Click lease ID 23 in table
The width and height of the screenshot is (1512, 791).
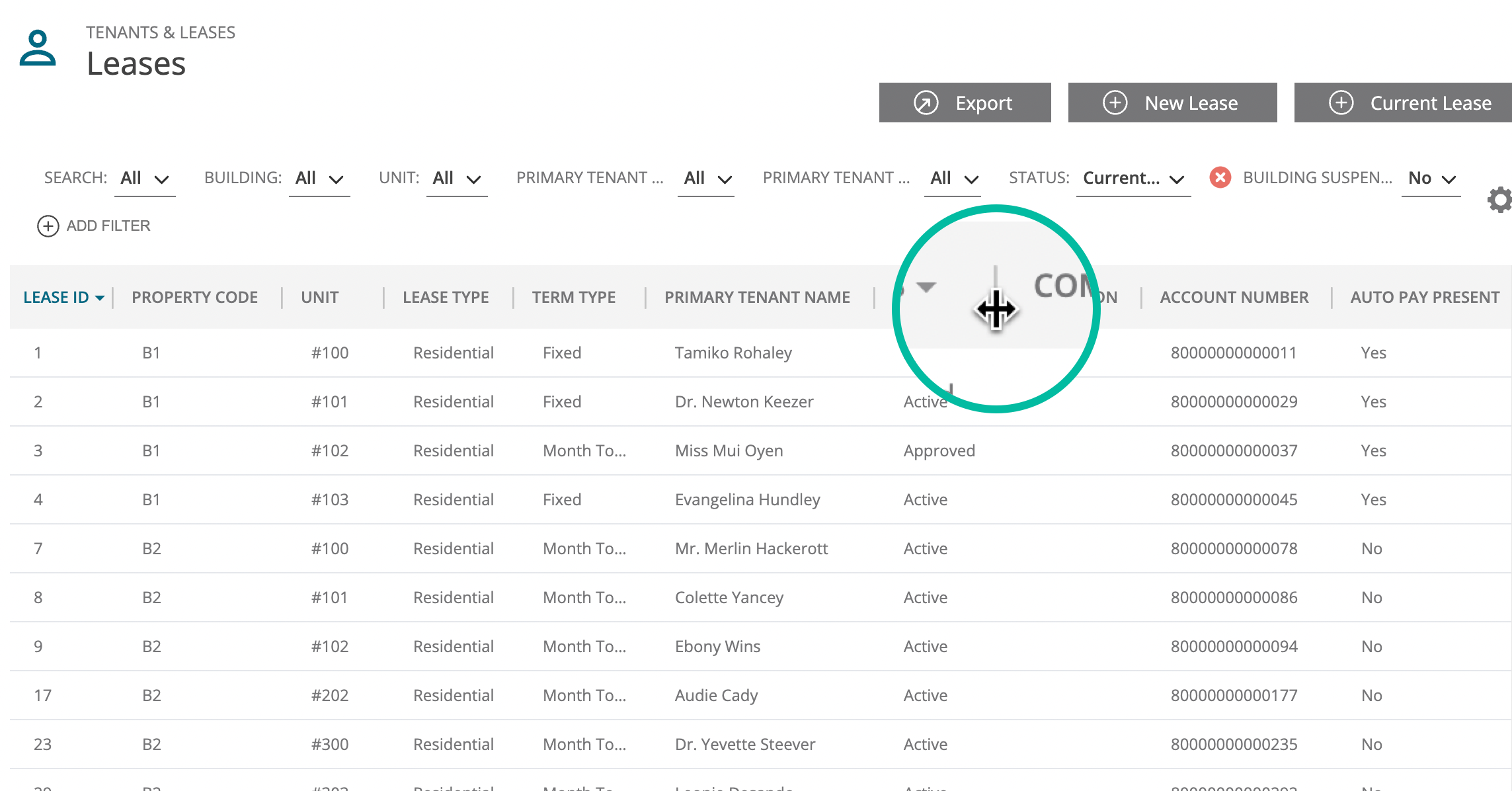pos(42,745)
